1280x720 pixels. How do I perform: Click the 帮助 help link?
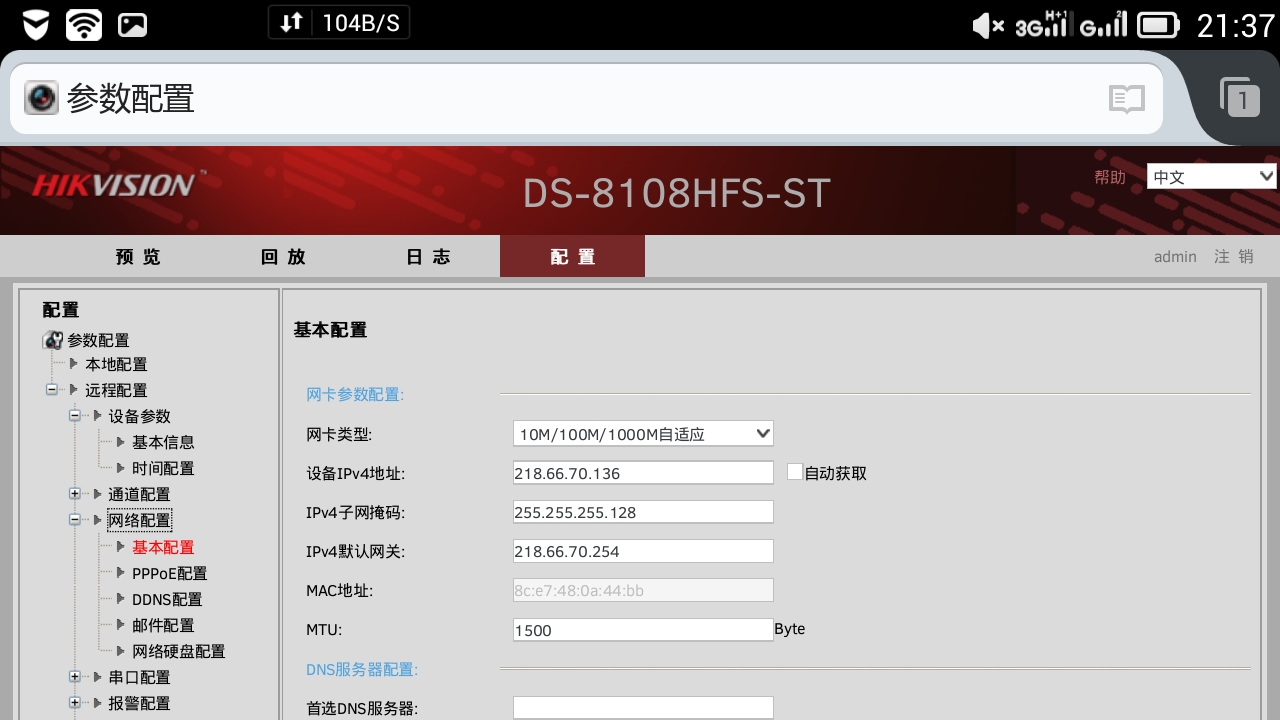1110,177
